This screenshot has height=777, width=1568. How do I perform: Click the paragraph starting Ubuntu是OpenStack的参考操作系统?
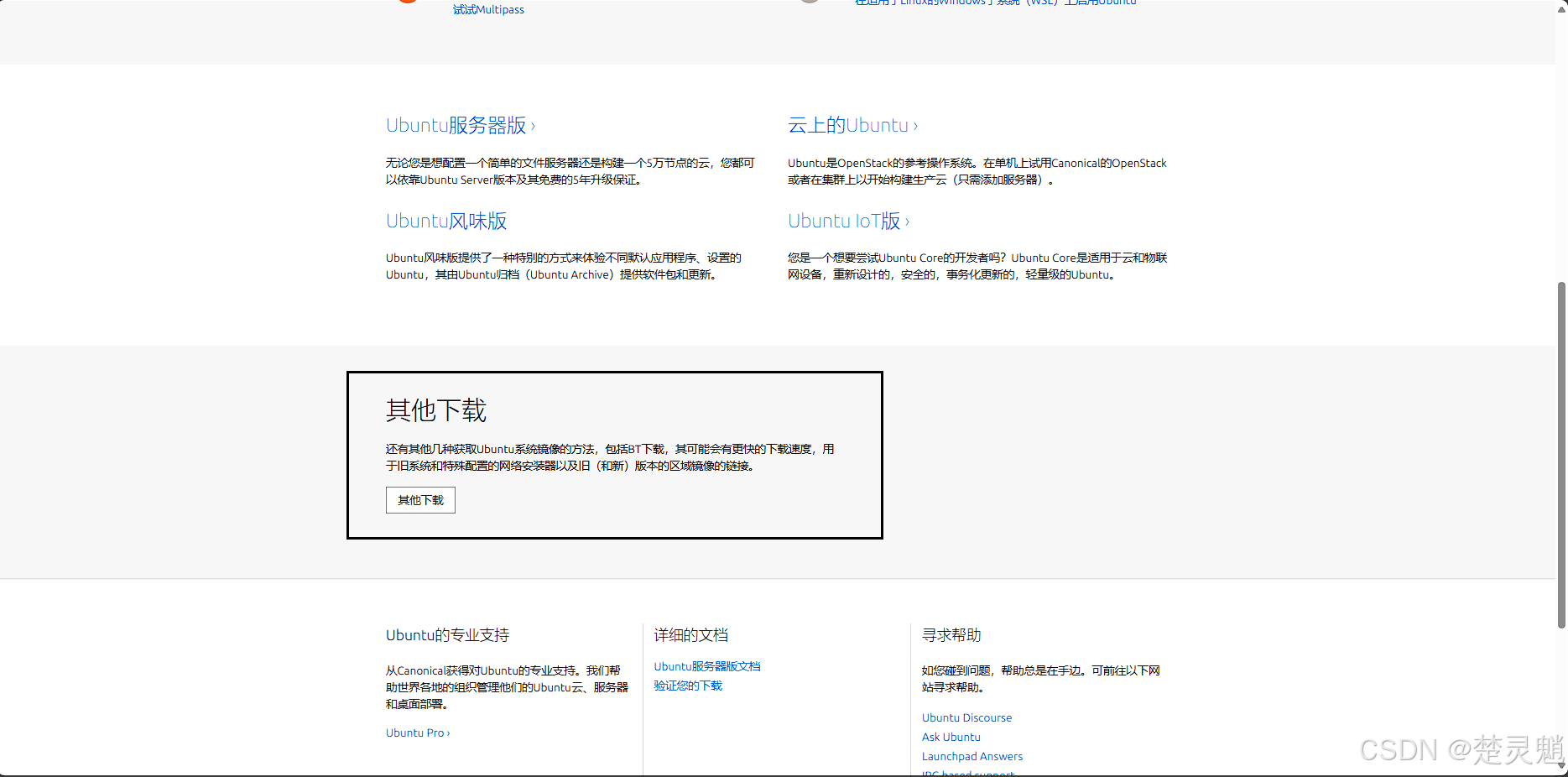coord(977,171)
